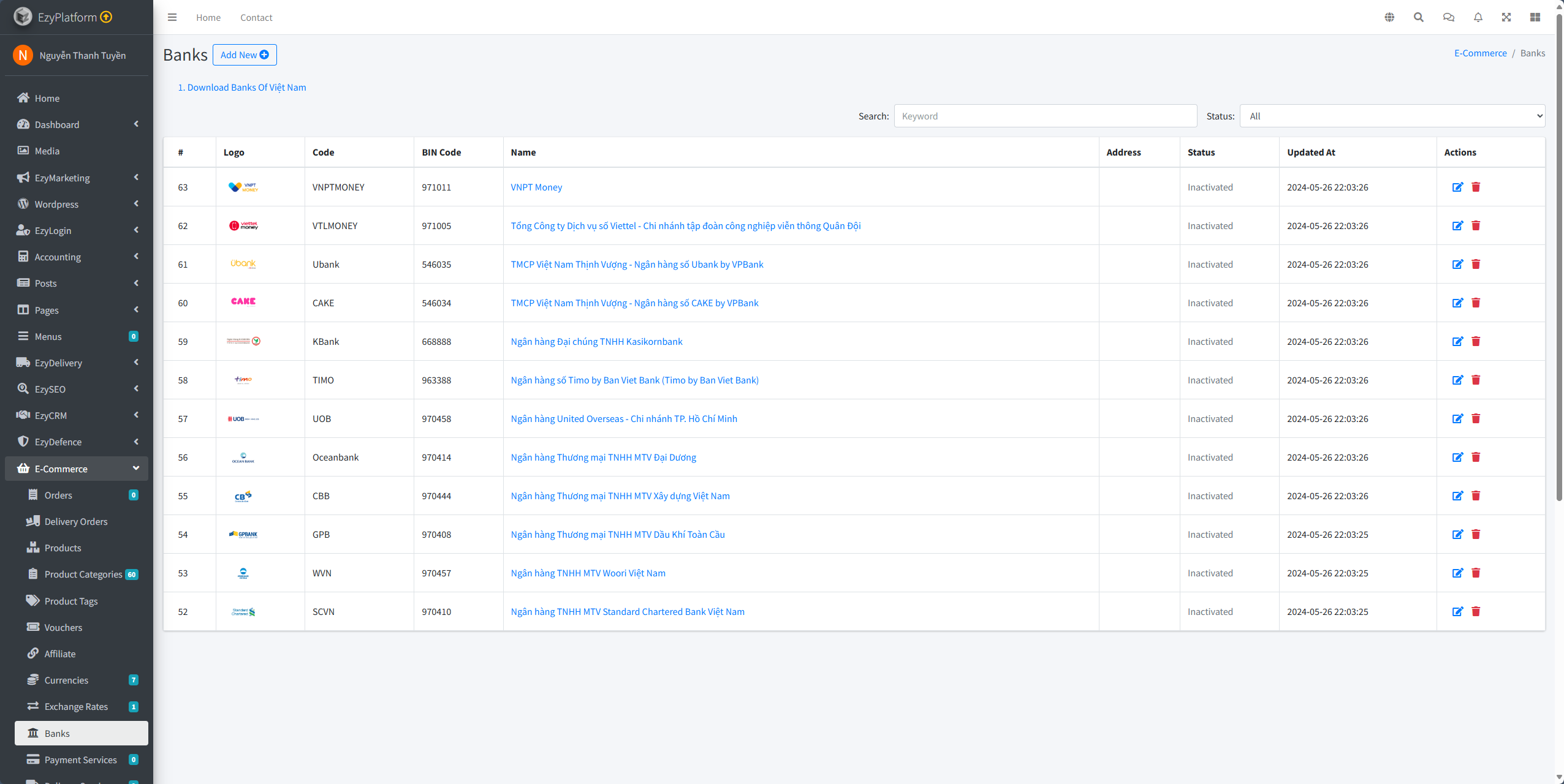Click the notifications bell icon

click(1478, 18)
